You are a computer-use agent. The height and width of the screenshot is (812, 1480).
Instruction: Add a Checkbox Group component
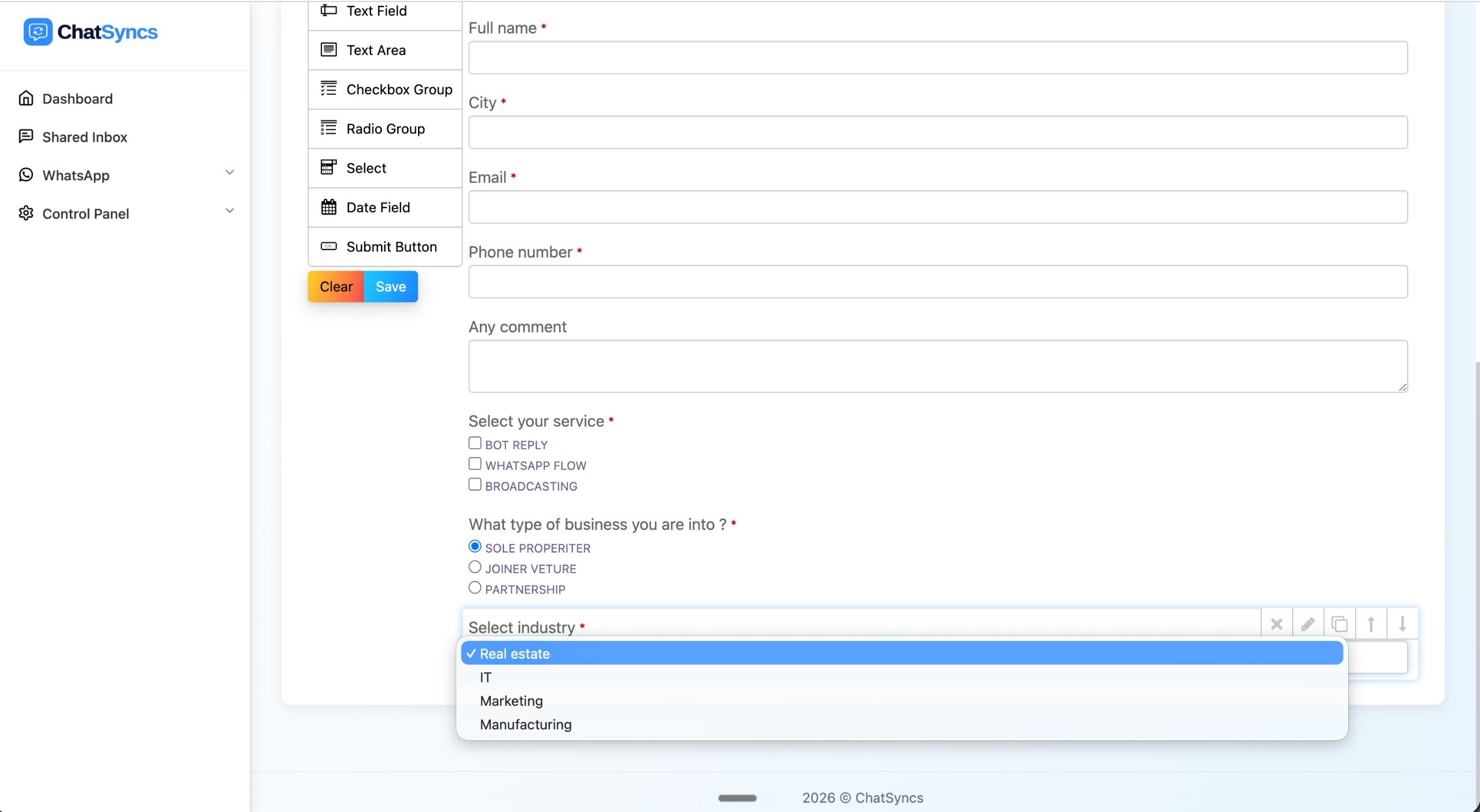pos(385,90)
